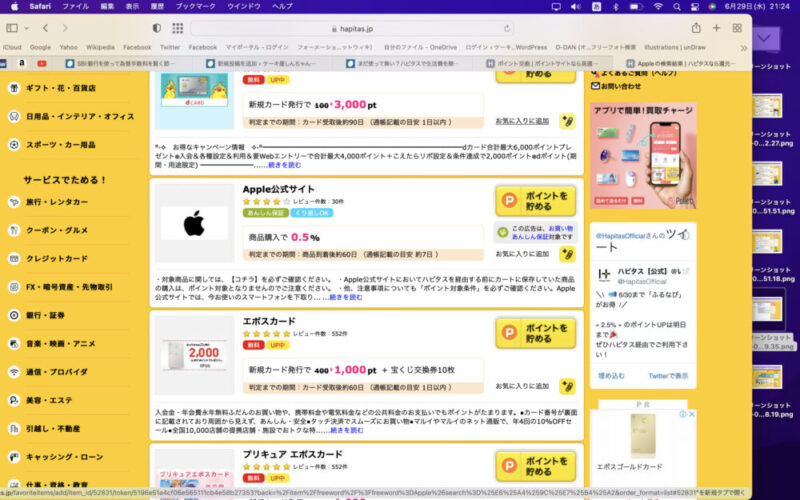Viewport: 800px width, 500px height.
Task: Show the tab overview icon
Action: 737,28
